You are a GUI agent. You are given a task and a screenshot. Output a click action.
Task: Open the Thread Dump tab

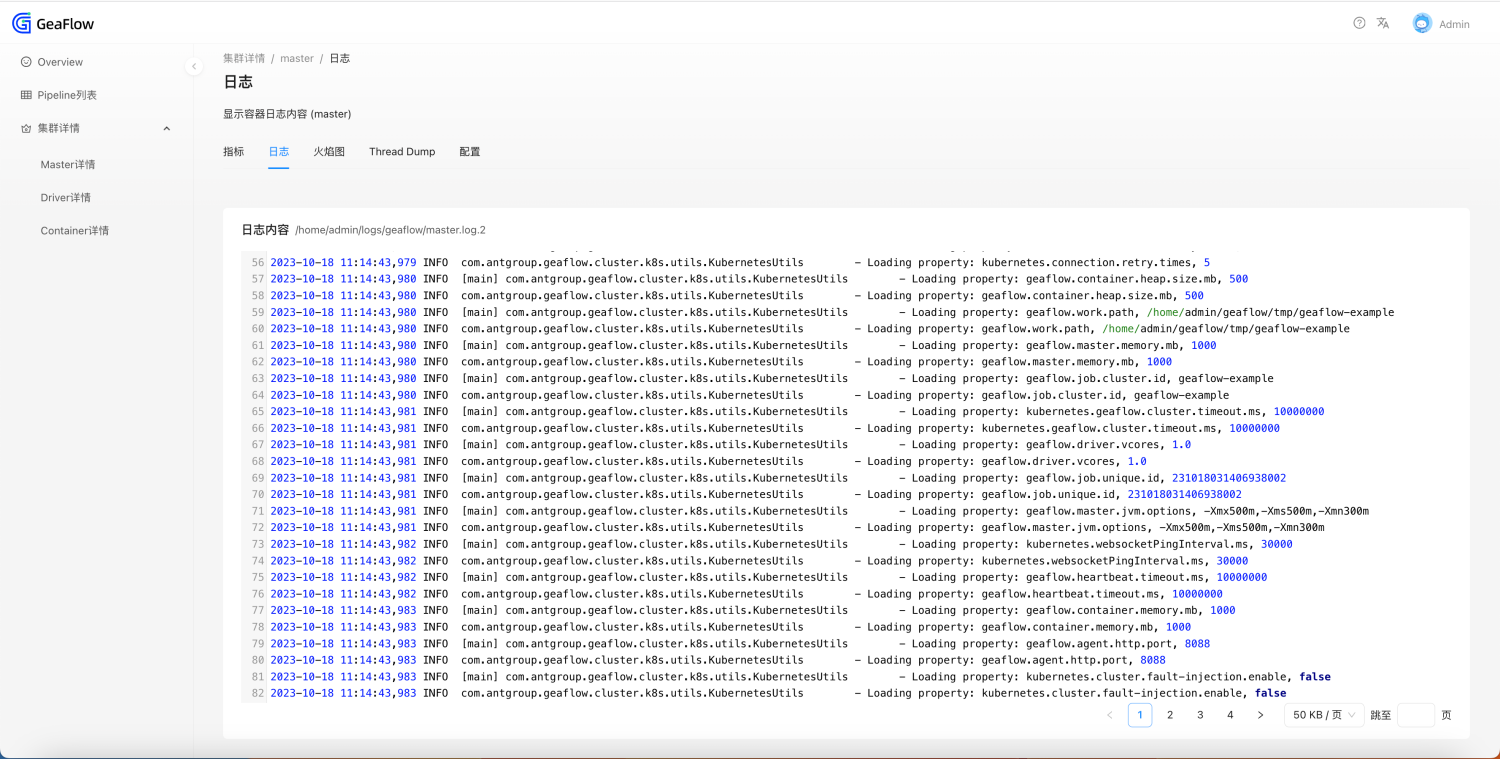point(401,151)
